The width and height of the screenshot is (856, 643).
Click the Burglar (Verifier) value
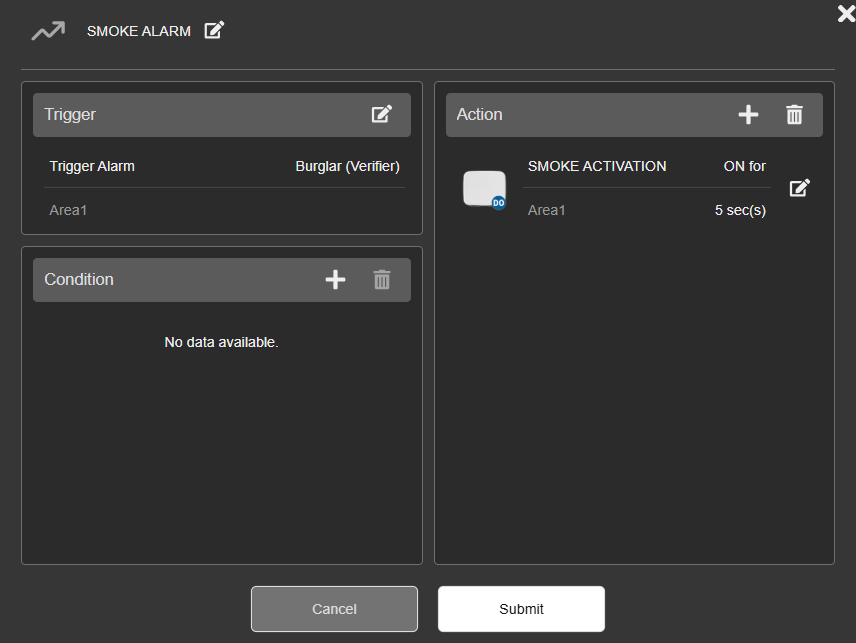click(x=347, y=166)
